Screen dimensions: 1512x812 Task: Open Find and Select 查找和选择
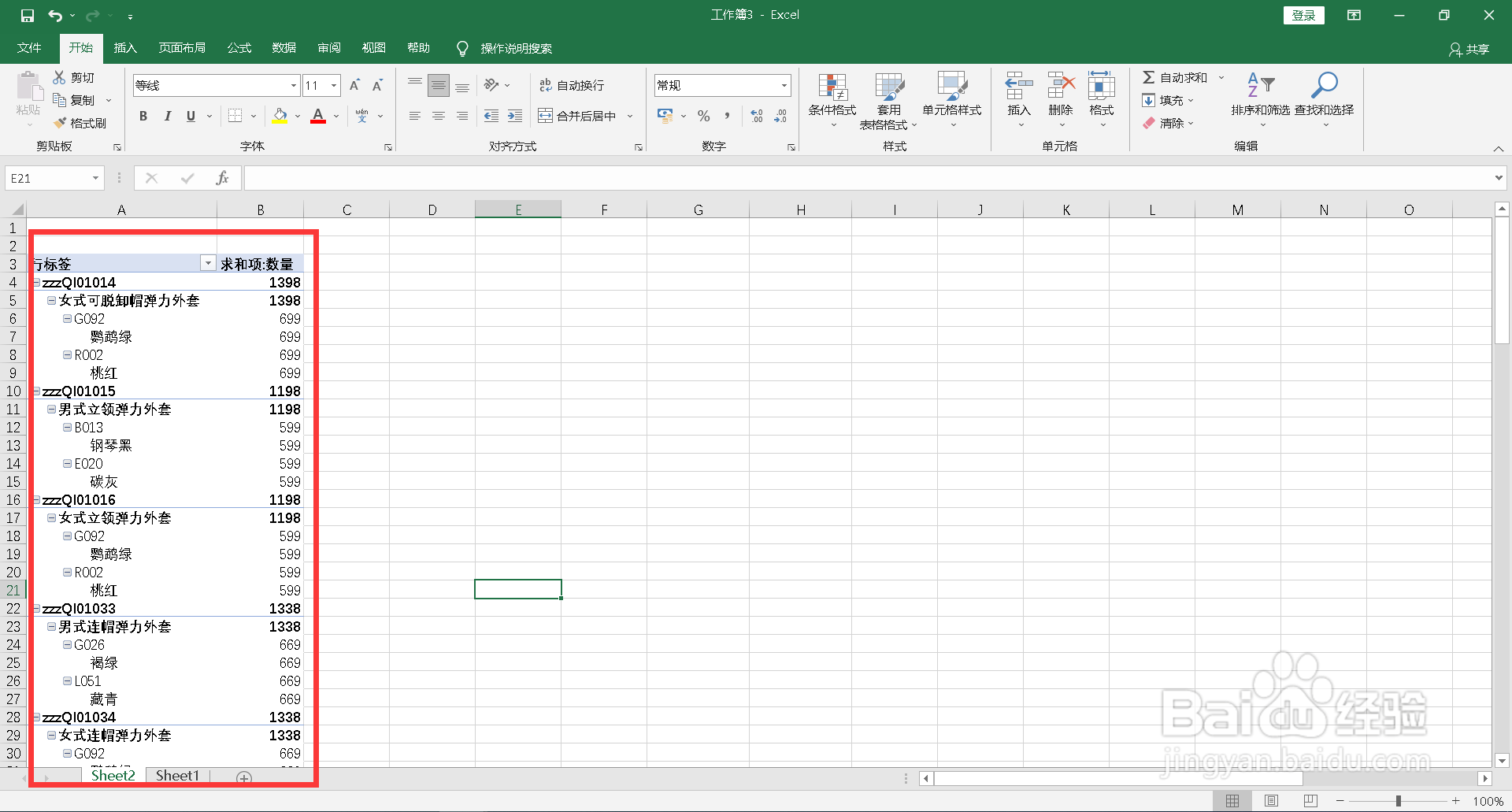click(x=1325, y=100)
